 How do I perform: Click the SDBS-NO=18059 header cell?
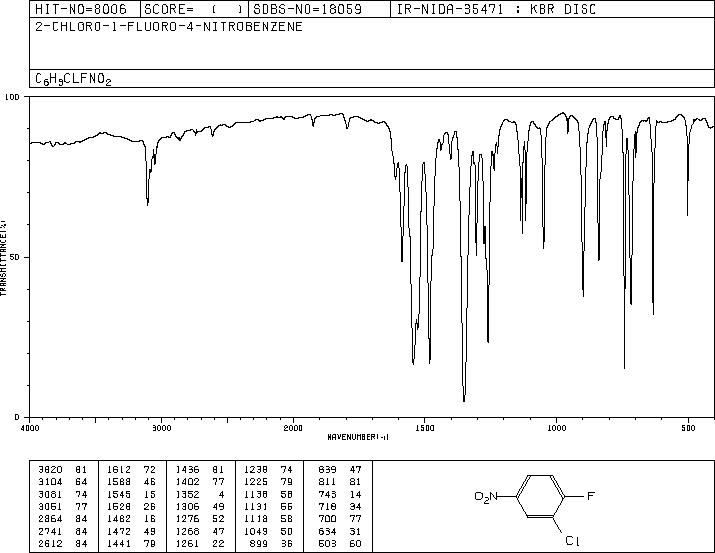[x=308, y=9]
